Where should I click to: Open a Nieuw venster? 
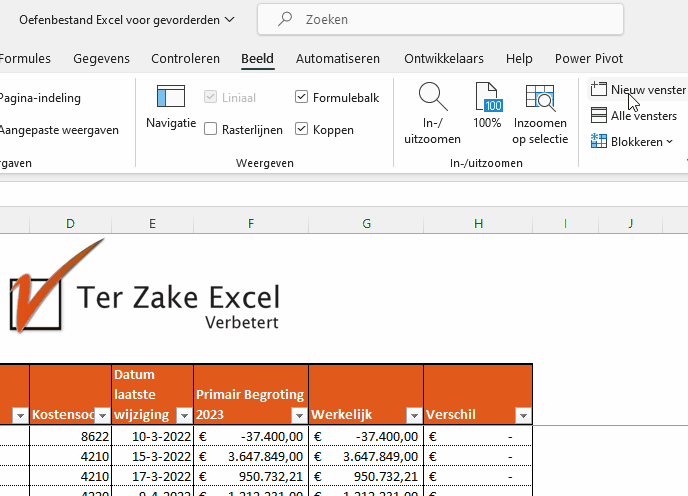(638, 90)
